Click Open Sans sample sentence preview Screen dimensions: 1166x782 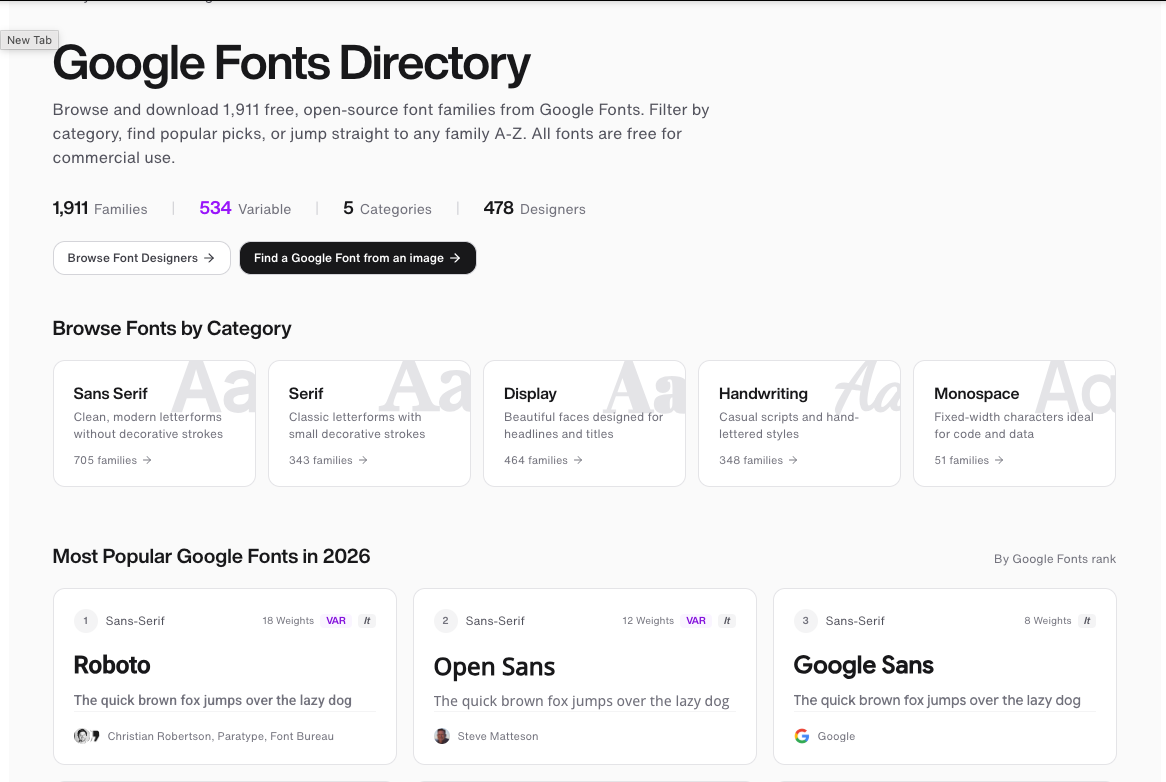point(582,701)
